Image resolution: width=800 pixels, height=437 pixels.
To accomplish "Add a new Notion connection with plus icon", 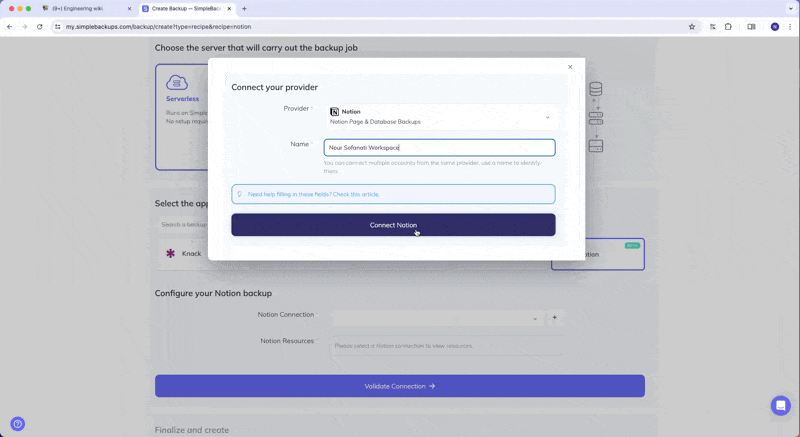I will coord(555,318).
